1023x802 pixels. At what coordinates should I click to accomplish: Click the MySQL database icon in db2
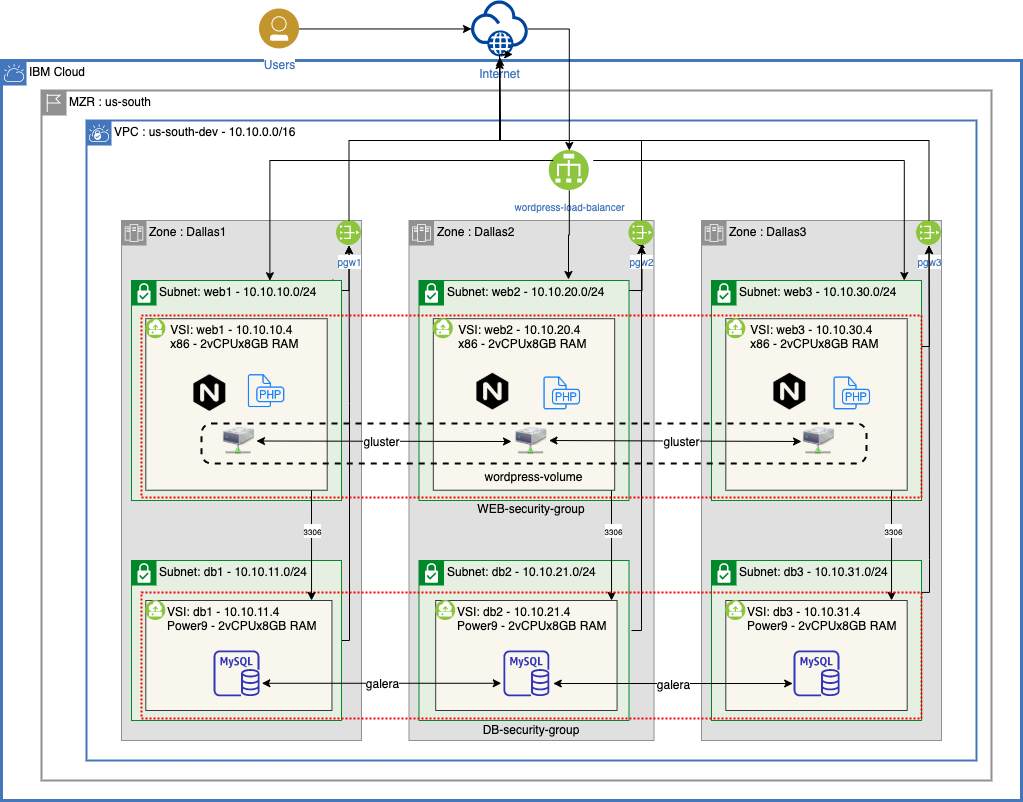pyautogui.click(x=527, y=673)
